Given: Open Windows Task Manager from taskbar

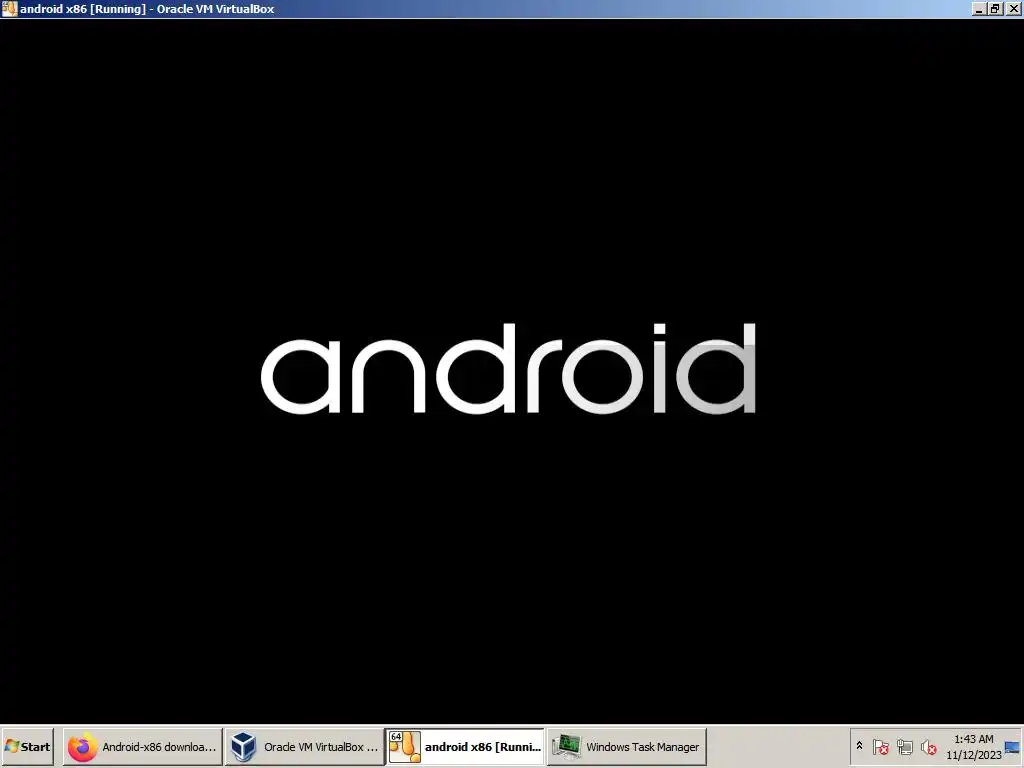Looking at the screenshot, I should 627,747.
